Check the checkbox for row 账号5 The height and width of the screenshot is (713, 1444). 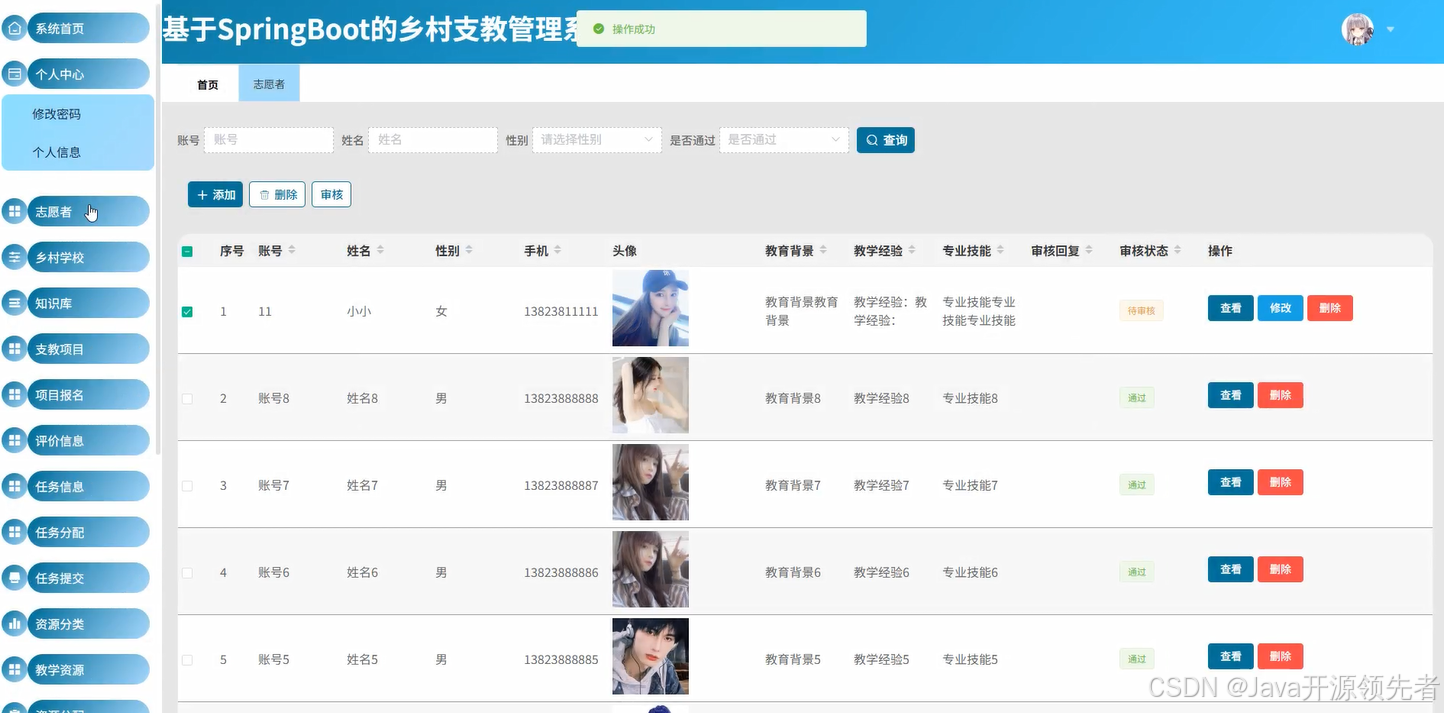(x=187, y=659)
